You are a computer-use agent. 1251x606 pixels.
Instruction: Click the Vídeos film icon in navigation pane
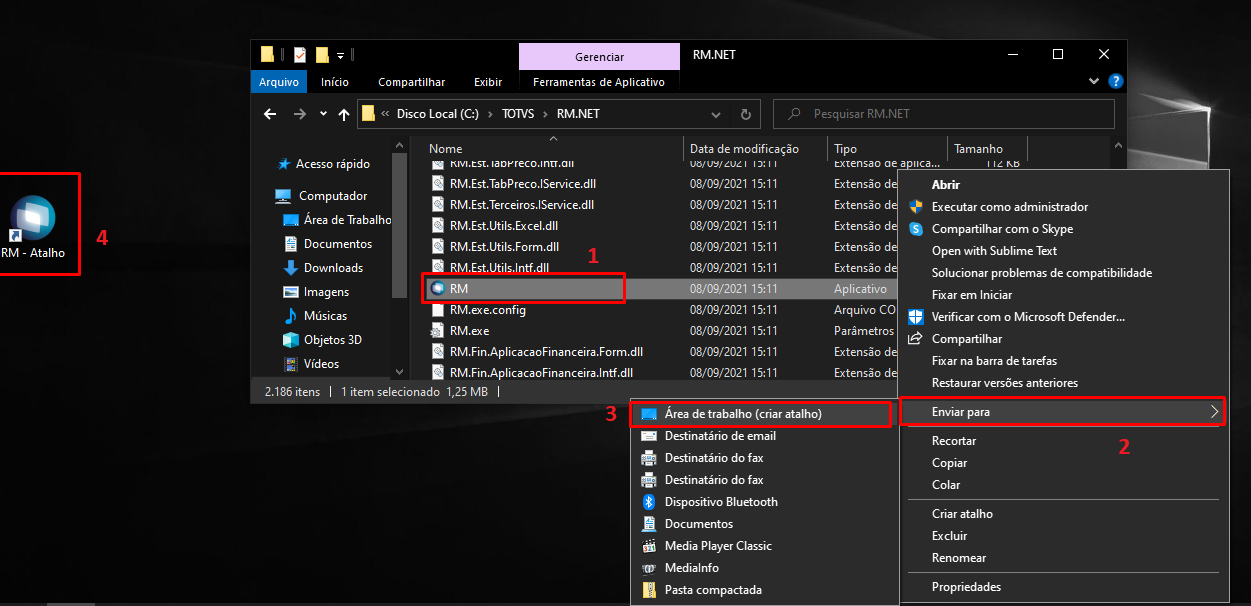click(x=291, y=364)
